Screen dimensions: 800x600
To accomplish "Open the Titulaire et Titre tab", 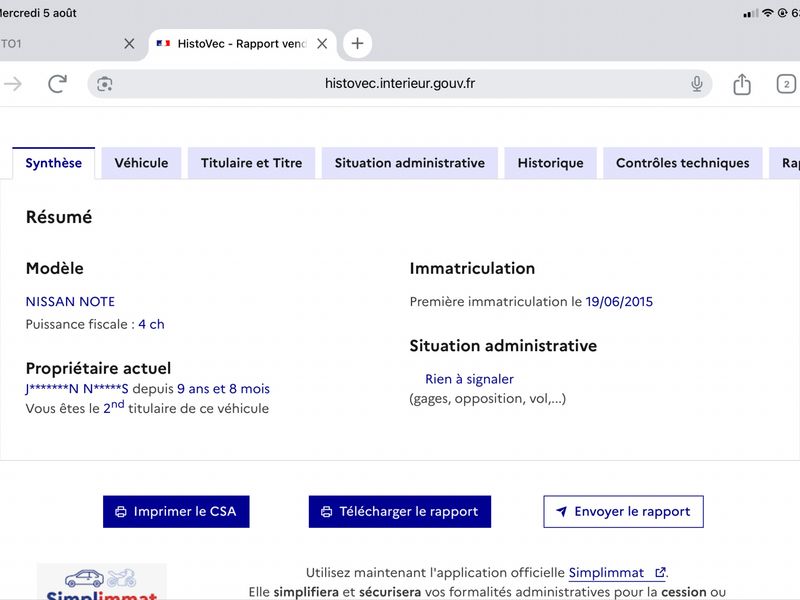I will (252, 163).
